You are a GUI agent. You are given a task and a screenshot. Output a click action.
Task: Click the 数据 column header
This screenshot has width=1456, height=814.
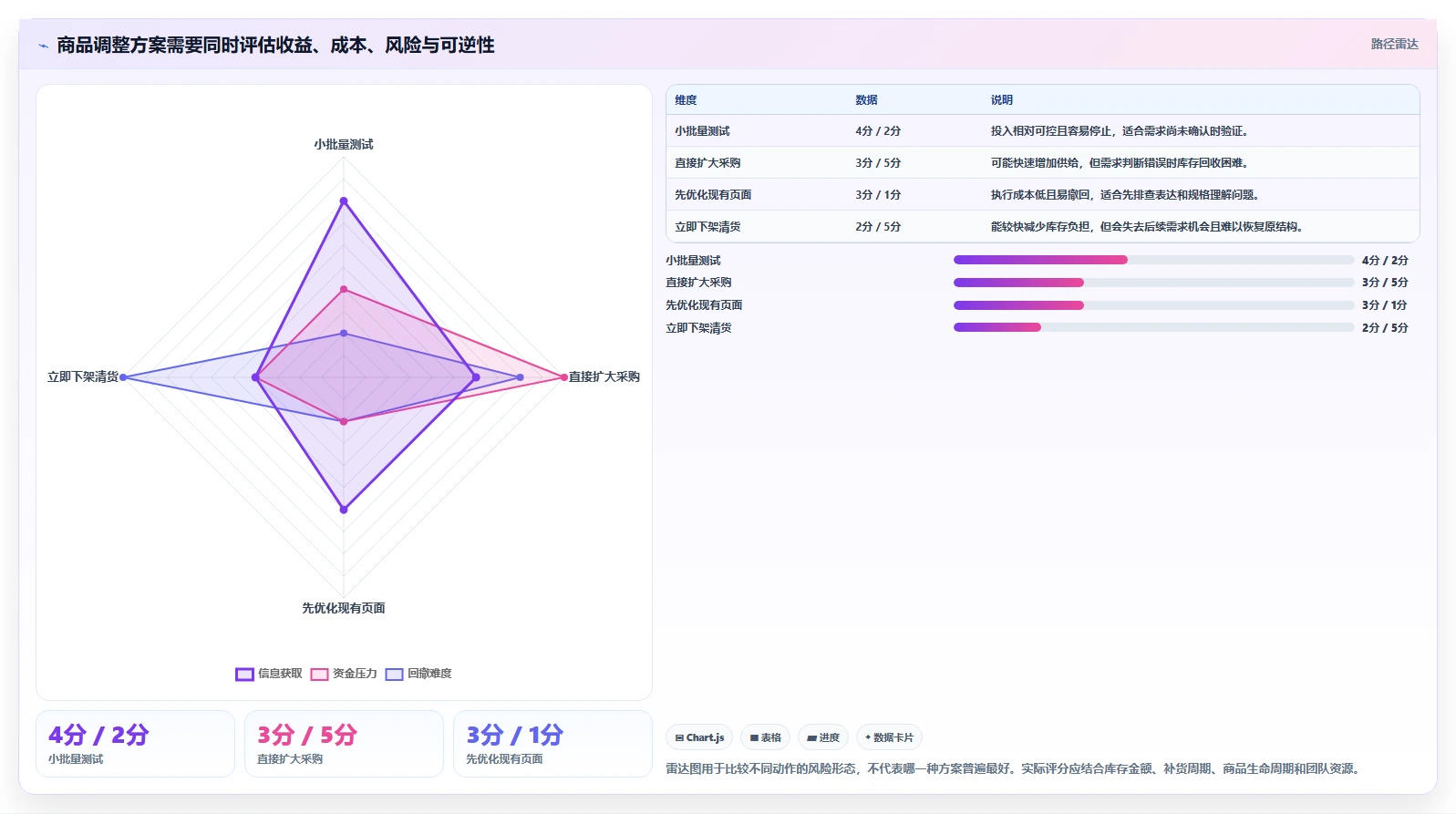(866, 100)
